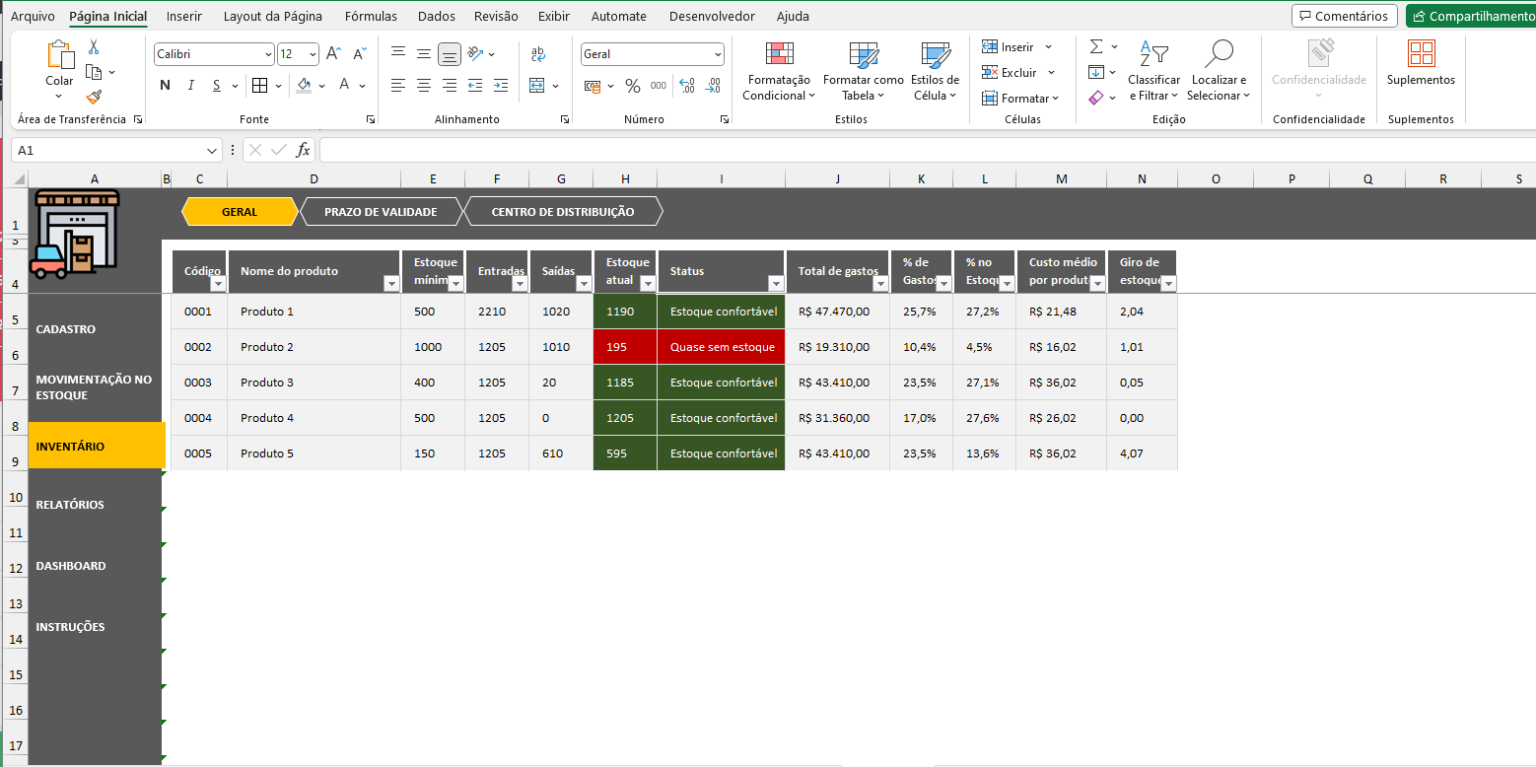Screen dimensions: 1536x767
Task: Click the decrease decimal places icon
Action: pyautogui.click(x=716, y=87)
